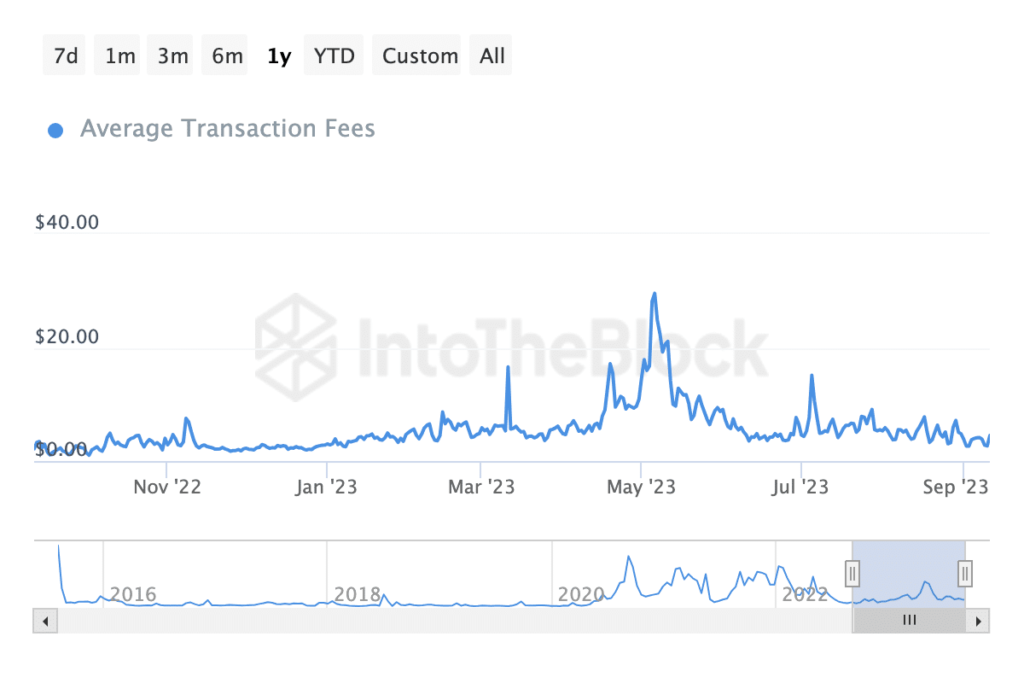Screen dimensions: 1024x683
Task: Switch to YTD range
Action: [334, 56]
